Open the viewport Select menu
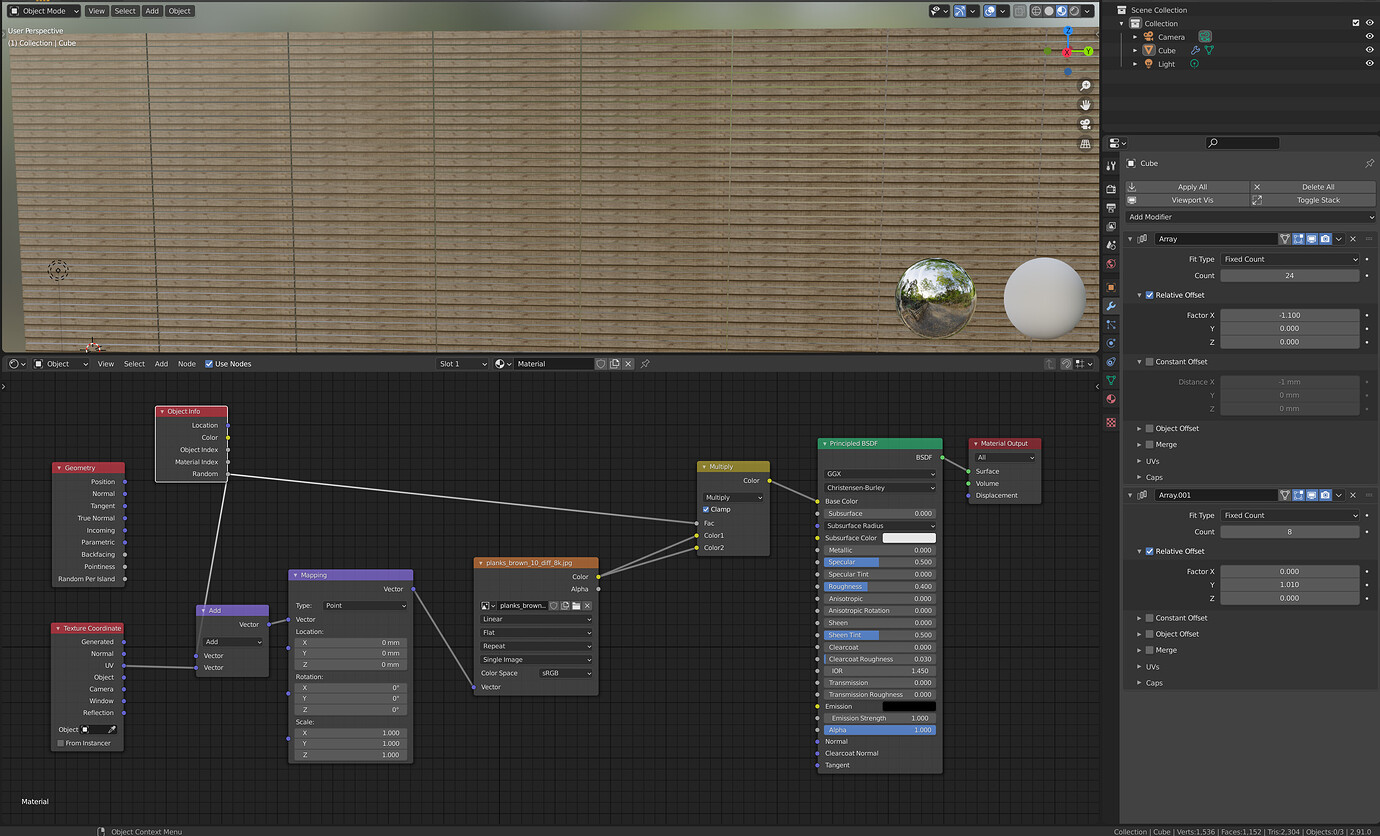 [x=125, y=11]
